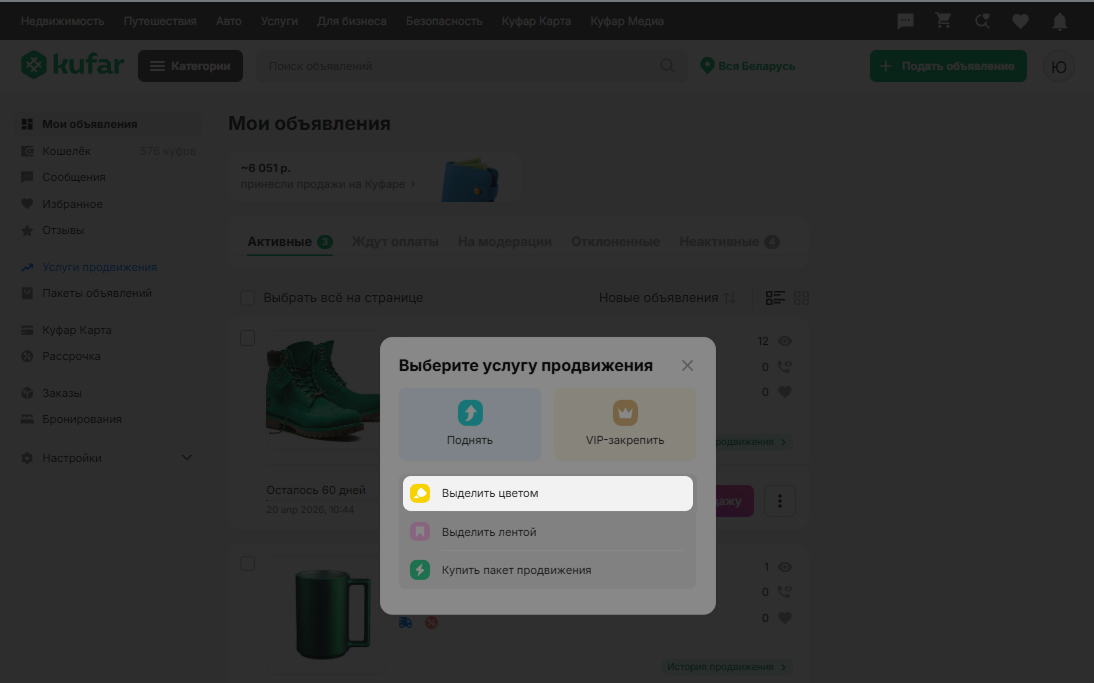Open Услуги top menu link

click(x=279, y=22)
